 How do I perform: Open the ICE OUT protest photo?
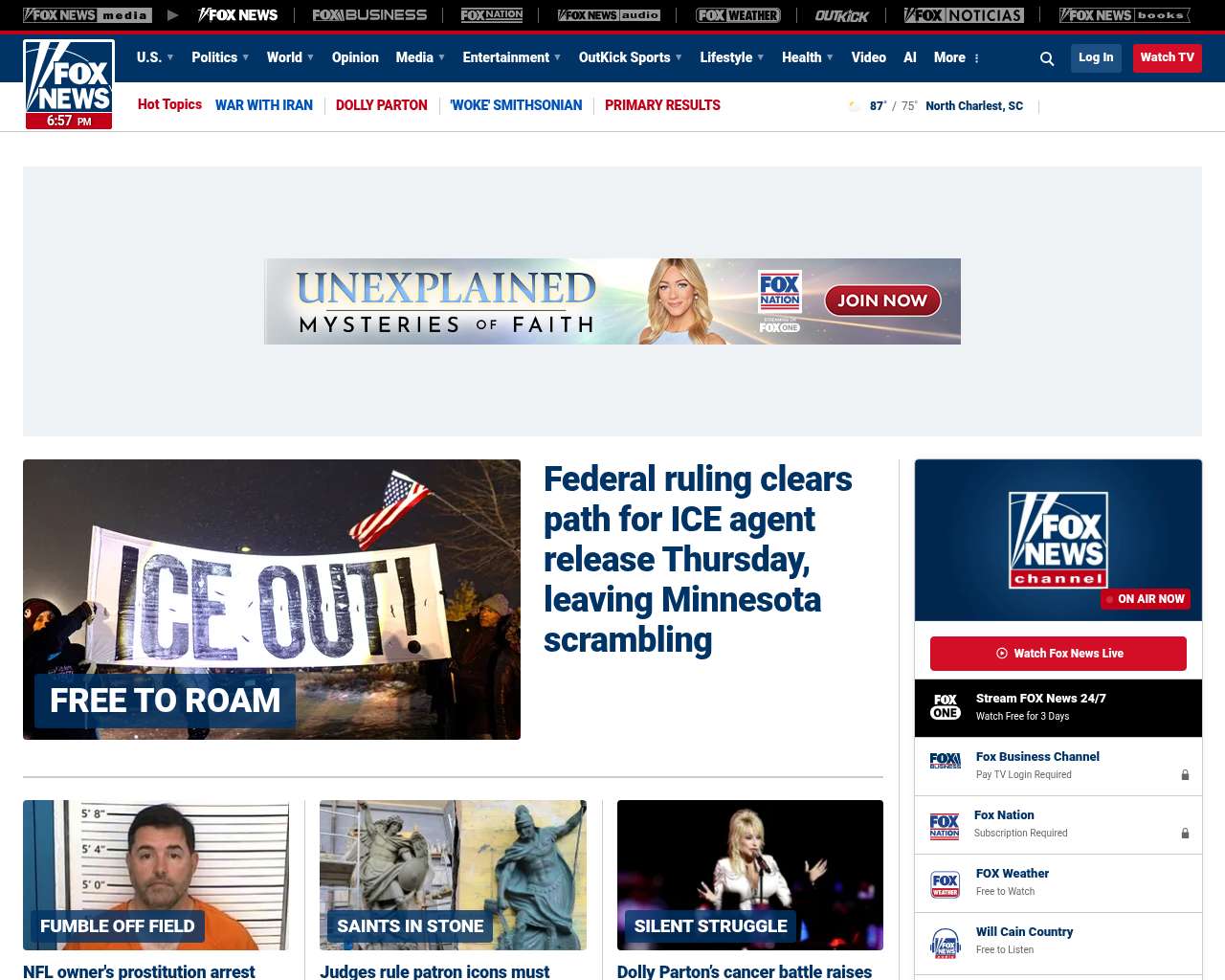coord(272,599)
